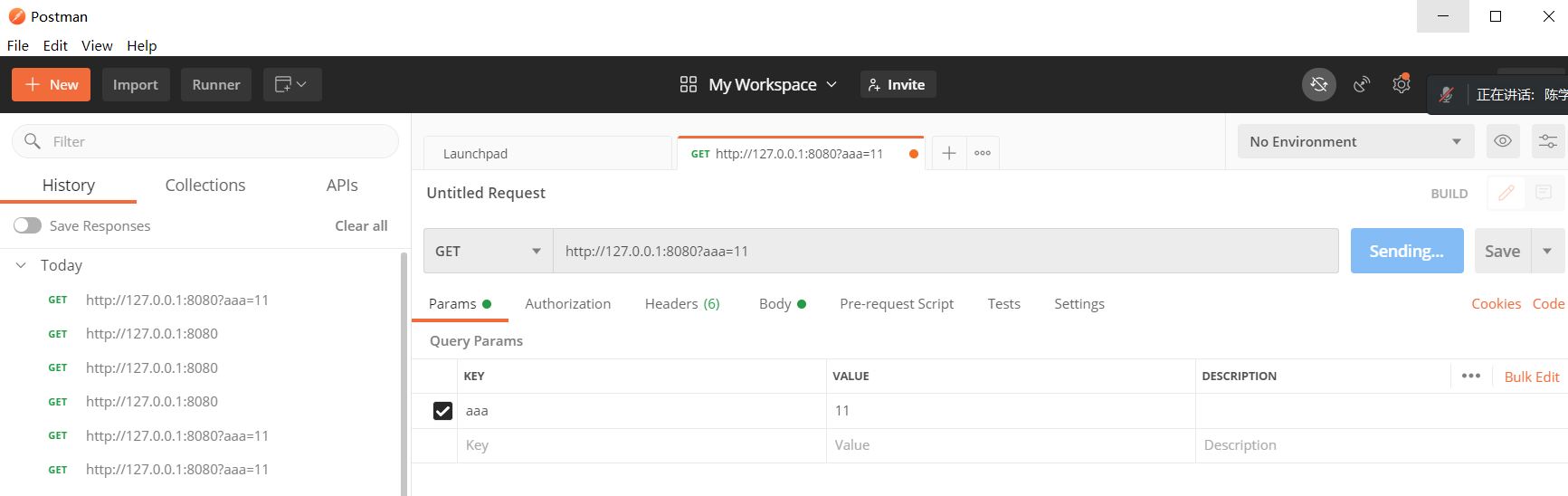Screen dimensions: 1568x496
Task: Open the Authorization tab
Action: click(567, 304)
